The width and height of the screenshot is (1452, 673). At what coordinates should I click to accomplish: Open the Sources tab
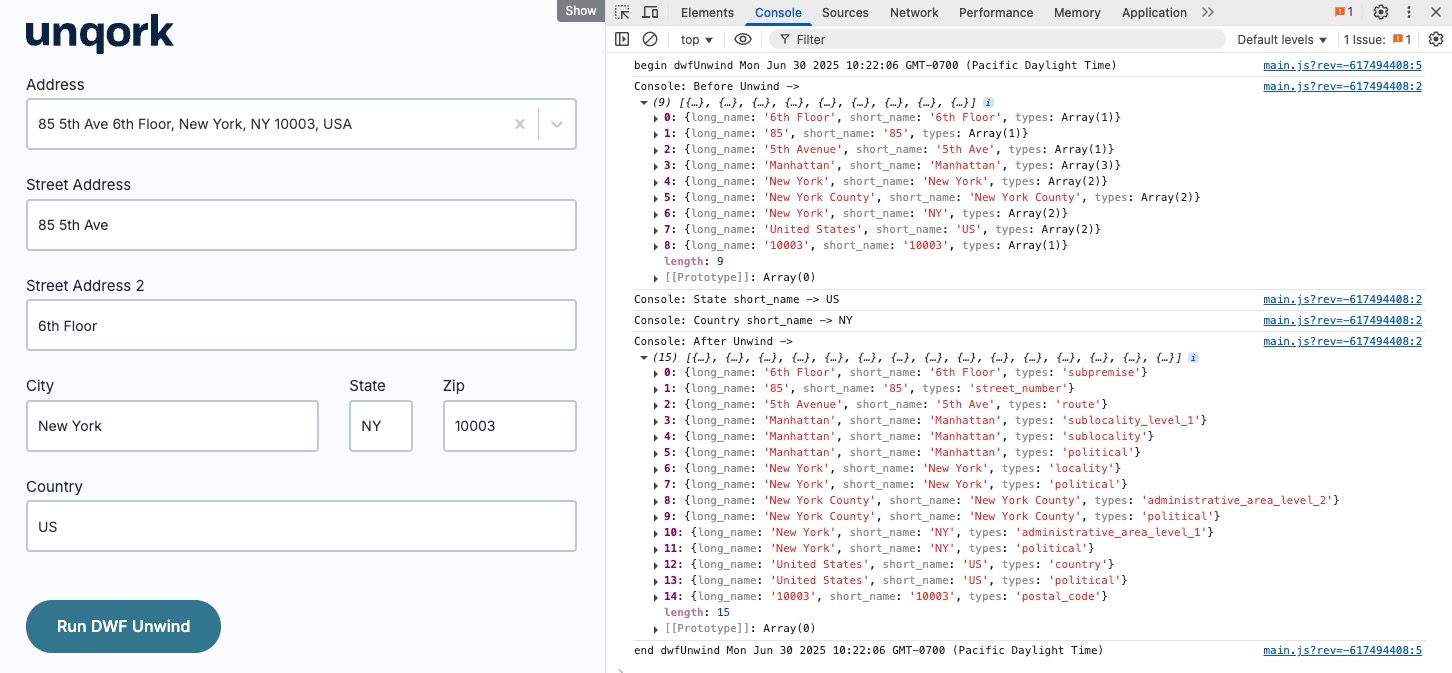click(845, 12)
